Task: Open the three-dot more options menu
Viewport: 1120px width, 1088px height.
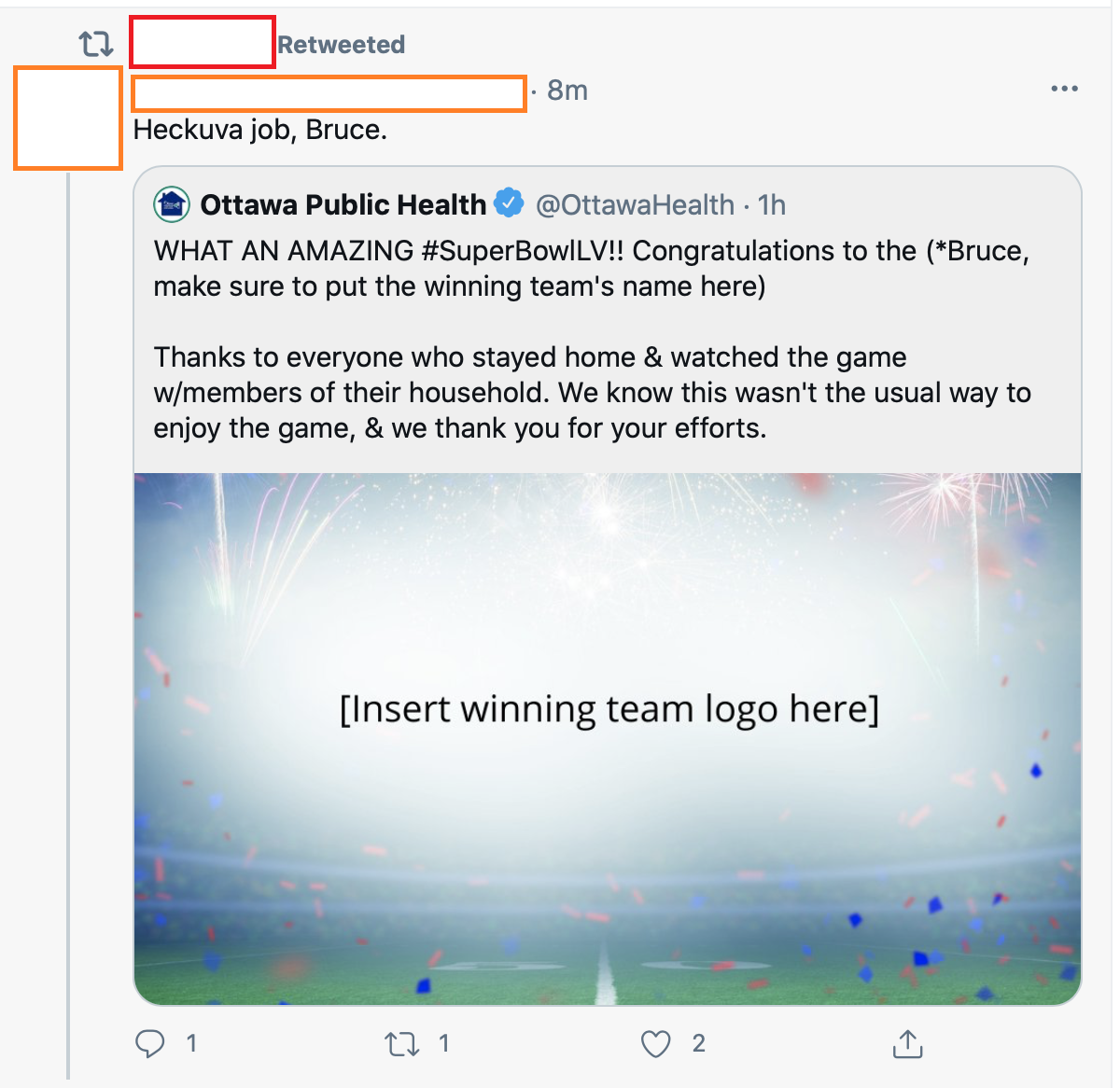Action: (x=1064, y=89)
